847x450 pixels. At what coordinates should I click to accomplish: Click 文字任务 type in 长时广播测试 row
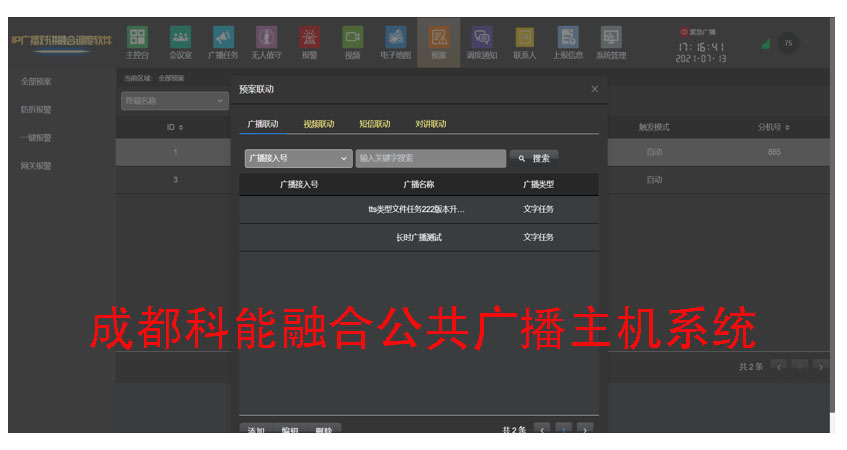538,237
